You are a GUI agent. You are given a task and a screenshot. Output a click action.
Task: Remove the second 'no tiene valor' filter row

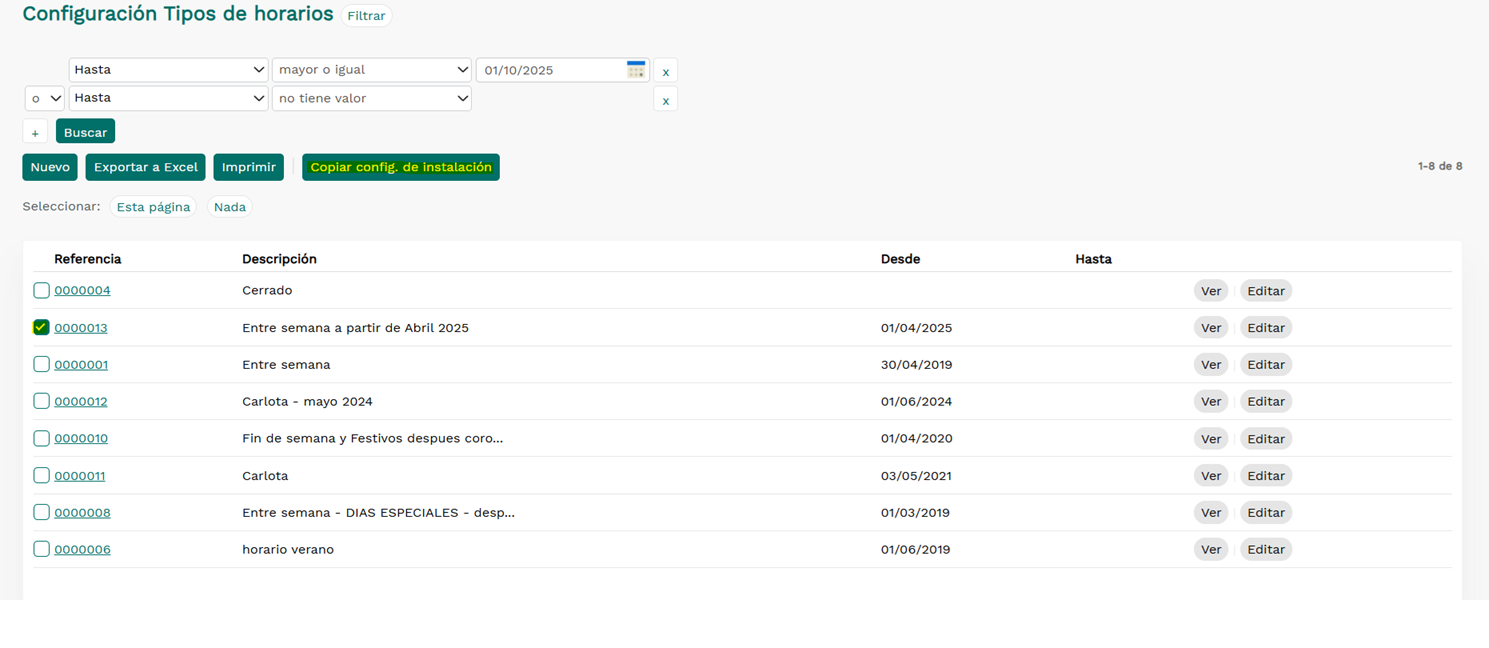pyautogui.click(x=665, y=99)
